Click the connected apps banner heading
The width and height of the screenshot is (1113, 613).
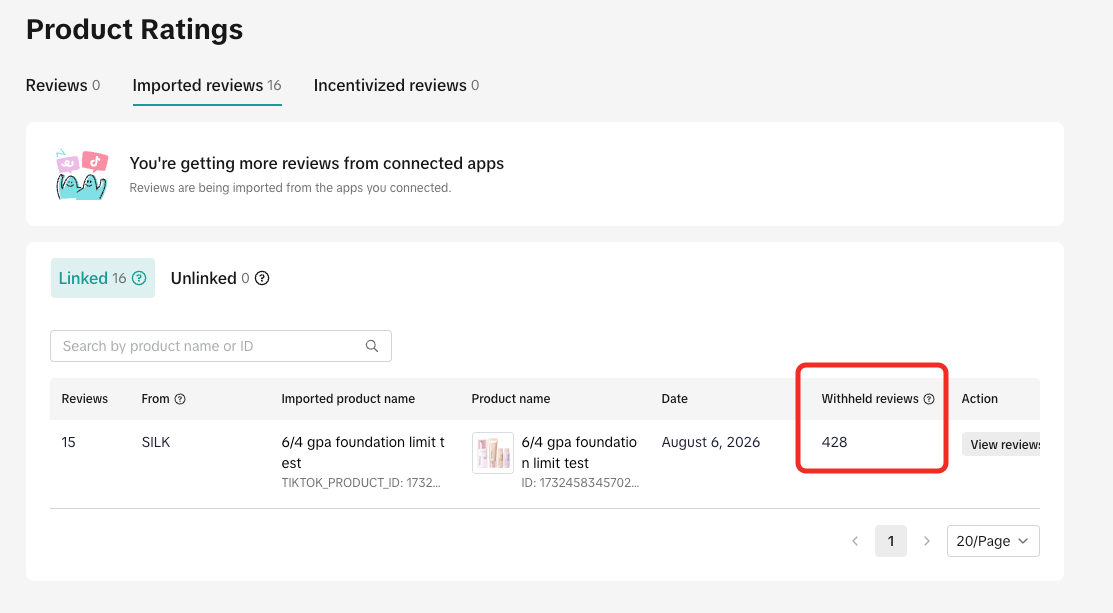(x=317, y=163)
